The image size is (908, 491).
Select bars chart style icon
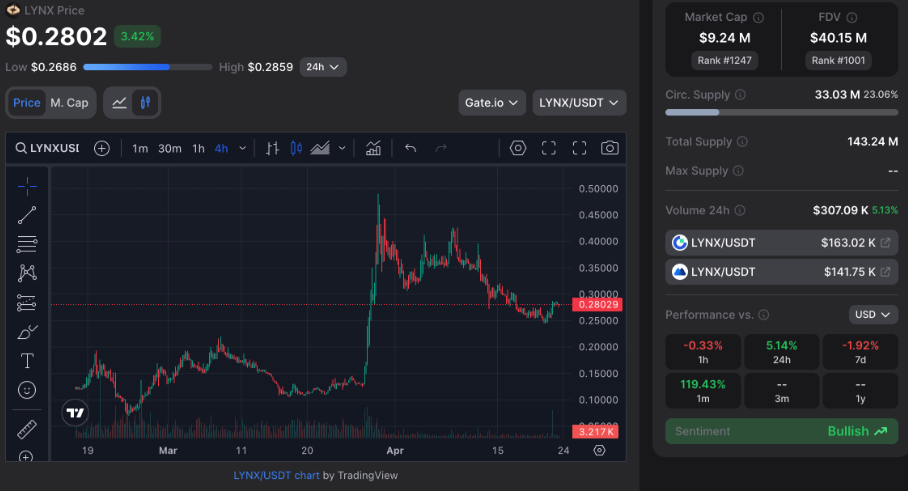point(272,148)
